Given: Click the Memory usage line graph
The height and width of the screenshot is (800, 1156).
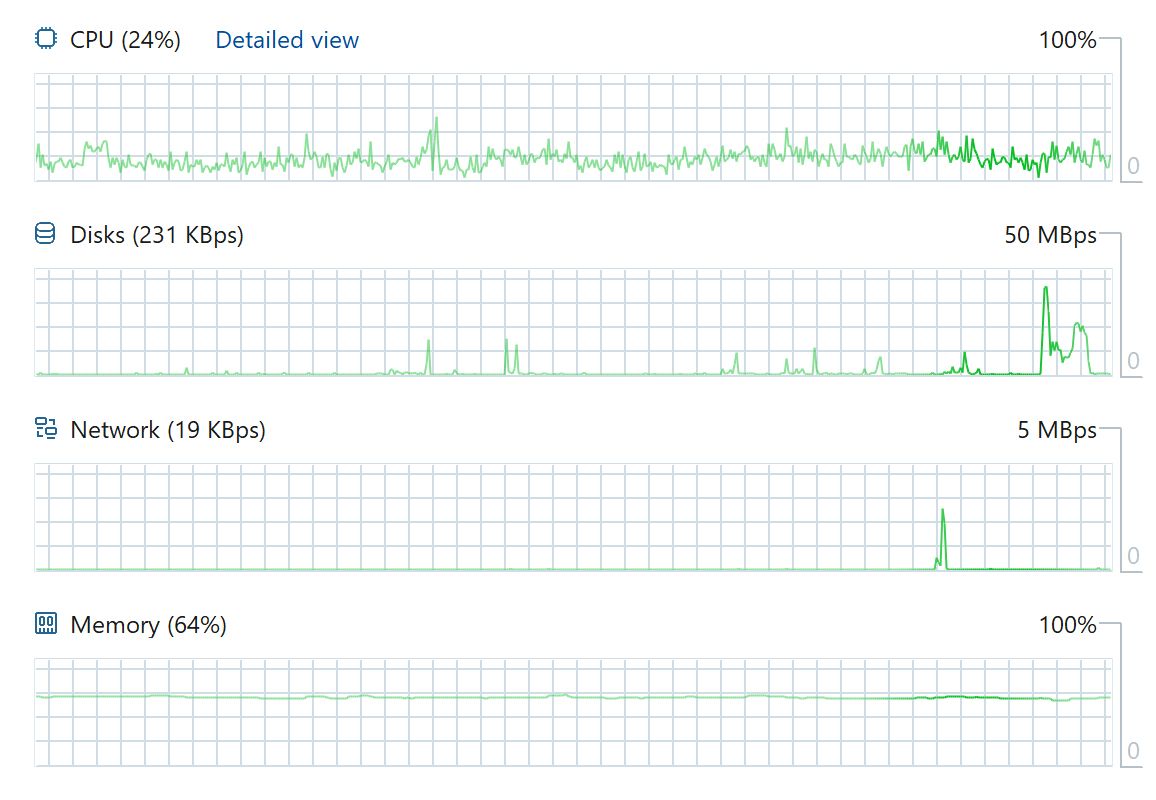Looking at the screenshot, I should tap(573, 697).
